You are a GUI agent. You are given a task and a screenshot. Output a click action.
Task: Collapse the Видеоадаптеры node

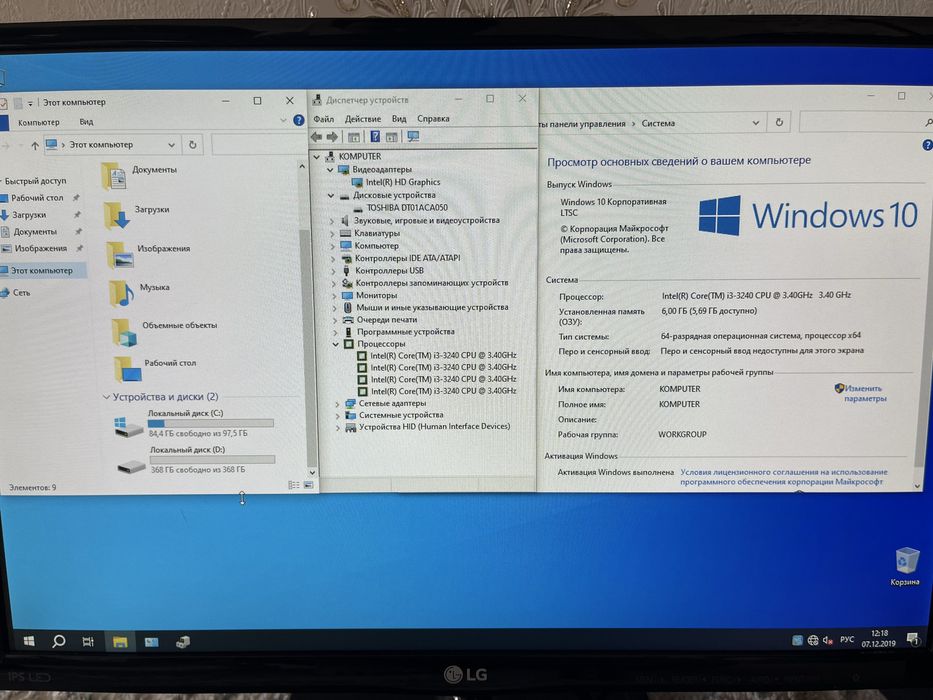pyautogui.click(x=330, y=170)
